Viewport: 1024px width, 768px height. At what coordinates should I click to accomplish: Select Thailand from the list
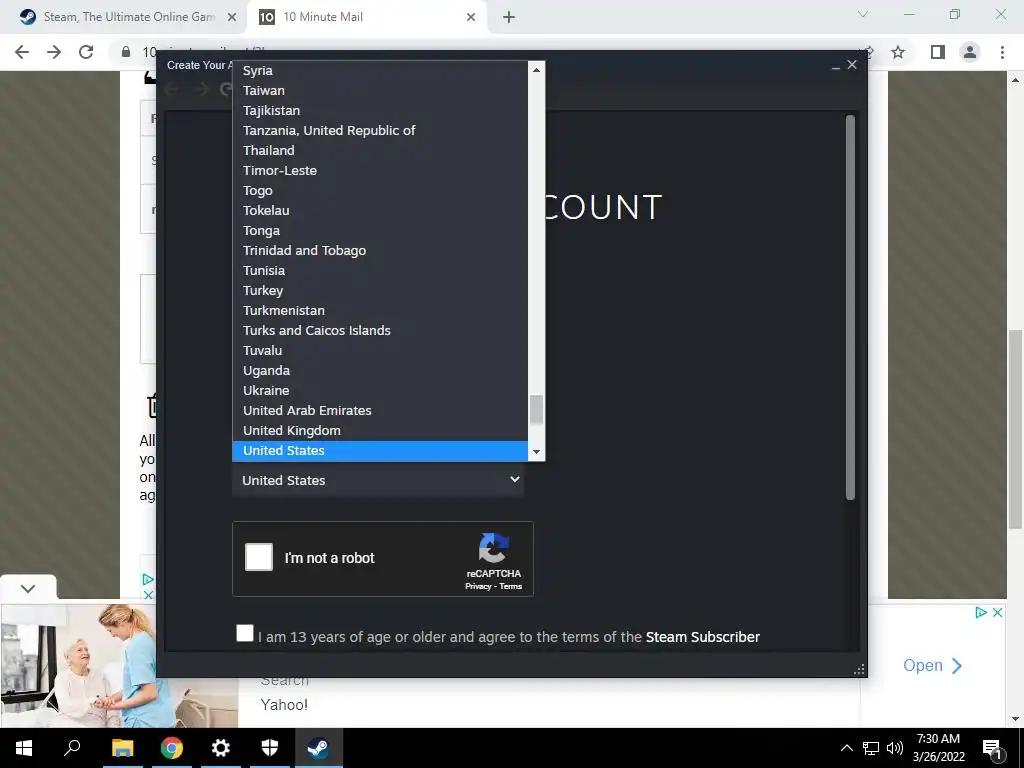[x=380, y=150]
